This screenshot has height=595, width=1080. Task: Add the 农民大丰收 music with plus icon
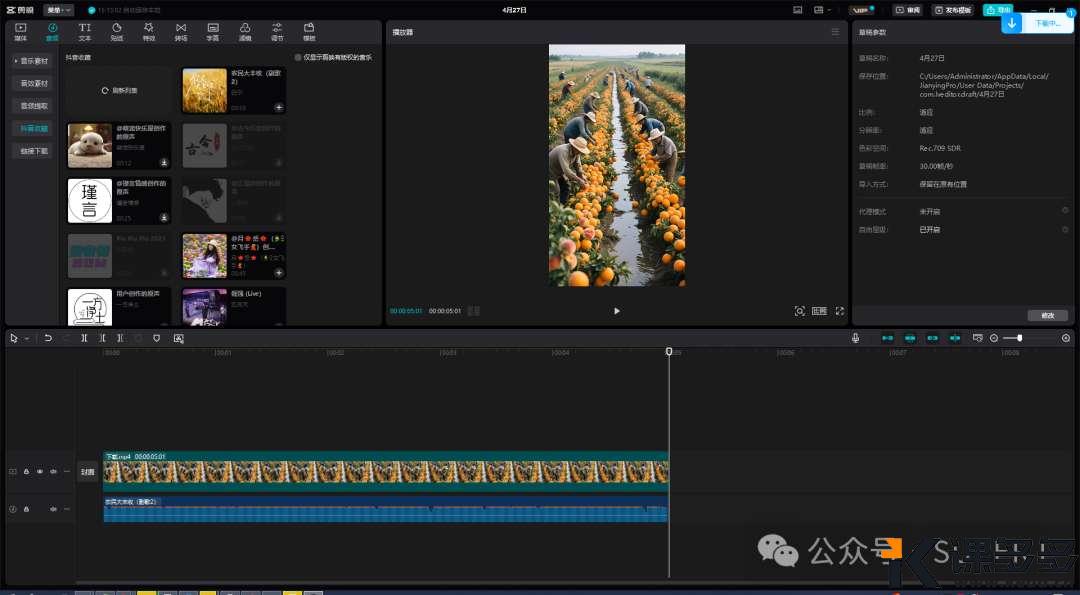click(x=279, y=107)
